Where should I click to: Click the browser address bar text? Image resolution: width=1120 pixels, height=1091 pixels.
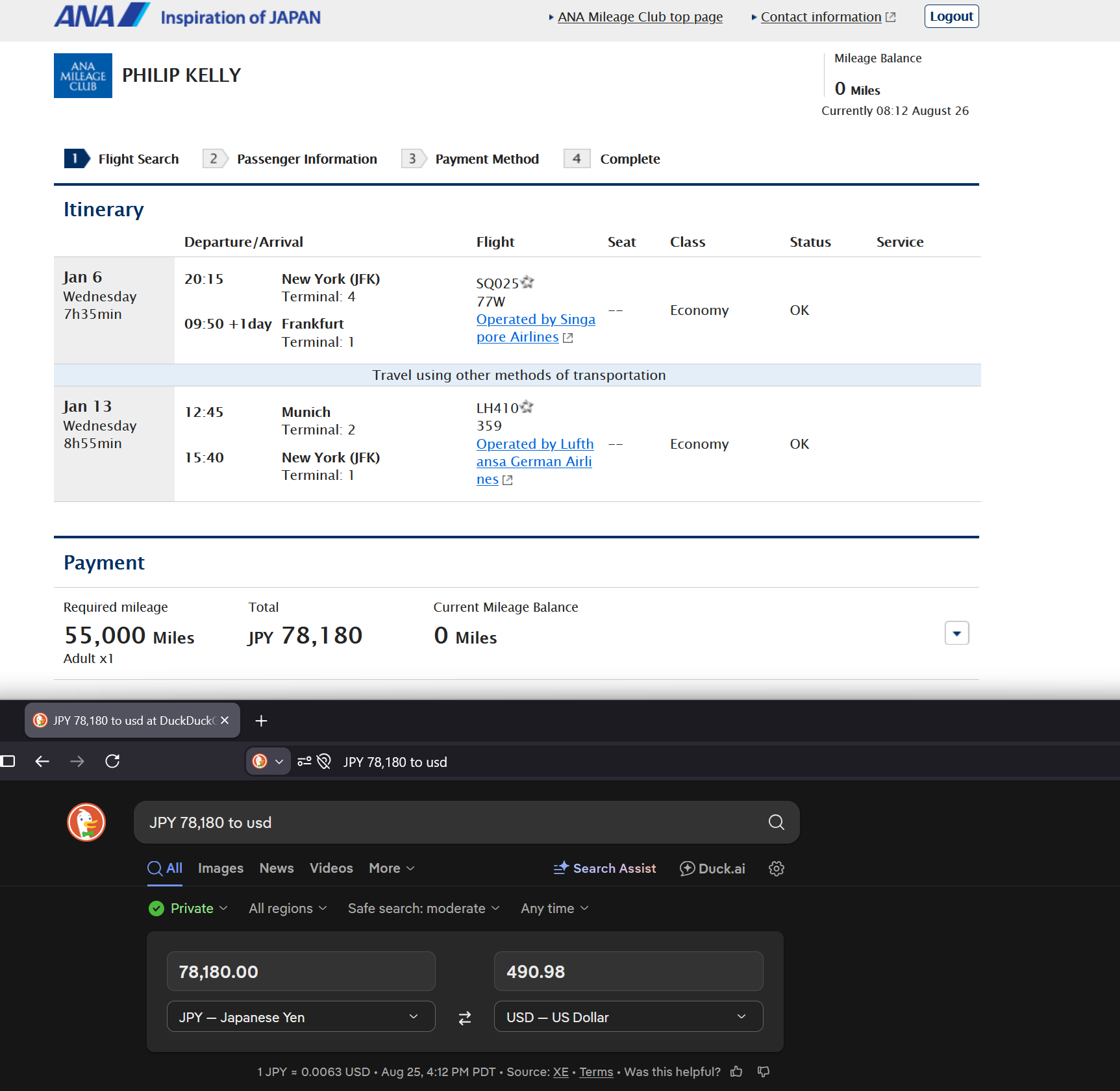(395, 762)
